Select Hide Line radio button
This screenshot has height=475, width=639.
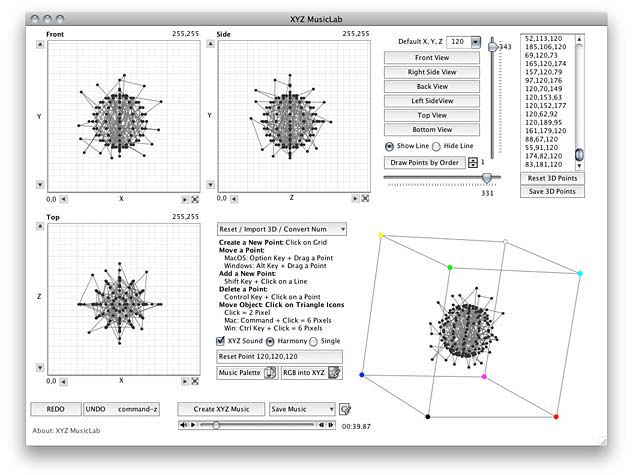(436, 146)
